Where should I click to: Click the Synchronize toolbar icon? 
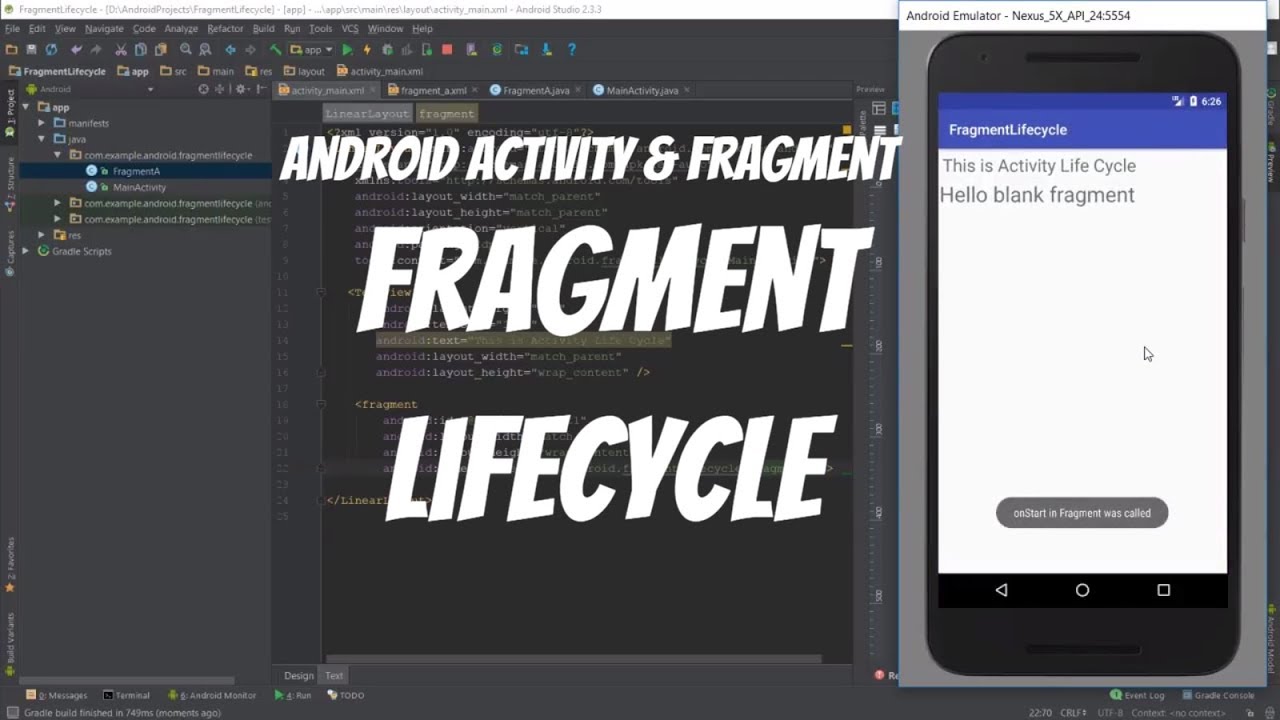pyautogui.click(x=51, y=49)
